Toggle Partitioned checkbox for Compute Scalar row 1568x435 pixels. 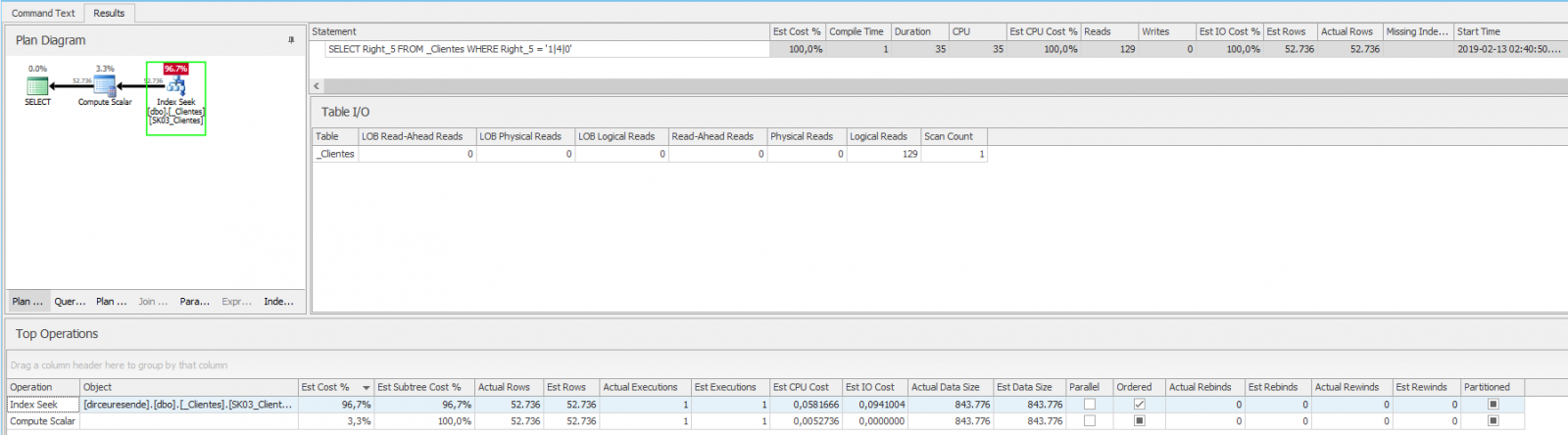1493,421
